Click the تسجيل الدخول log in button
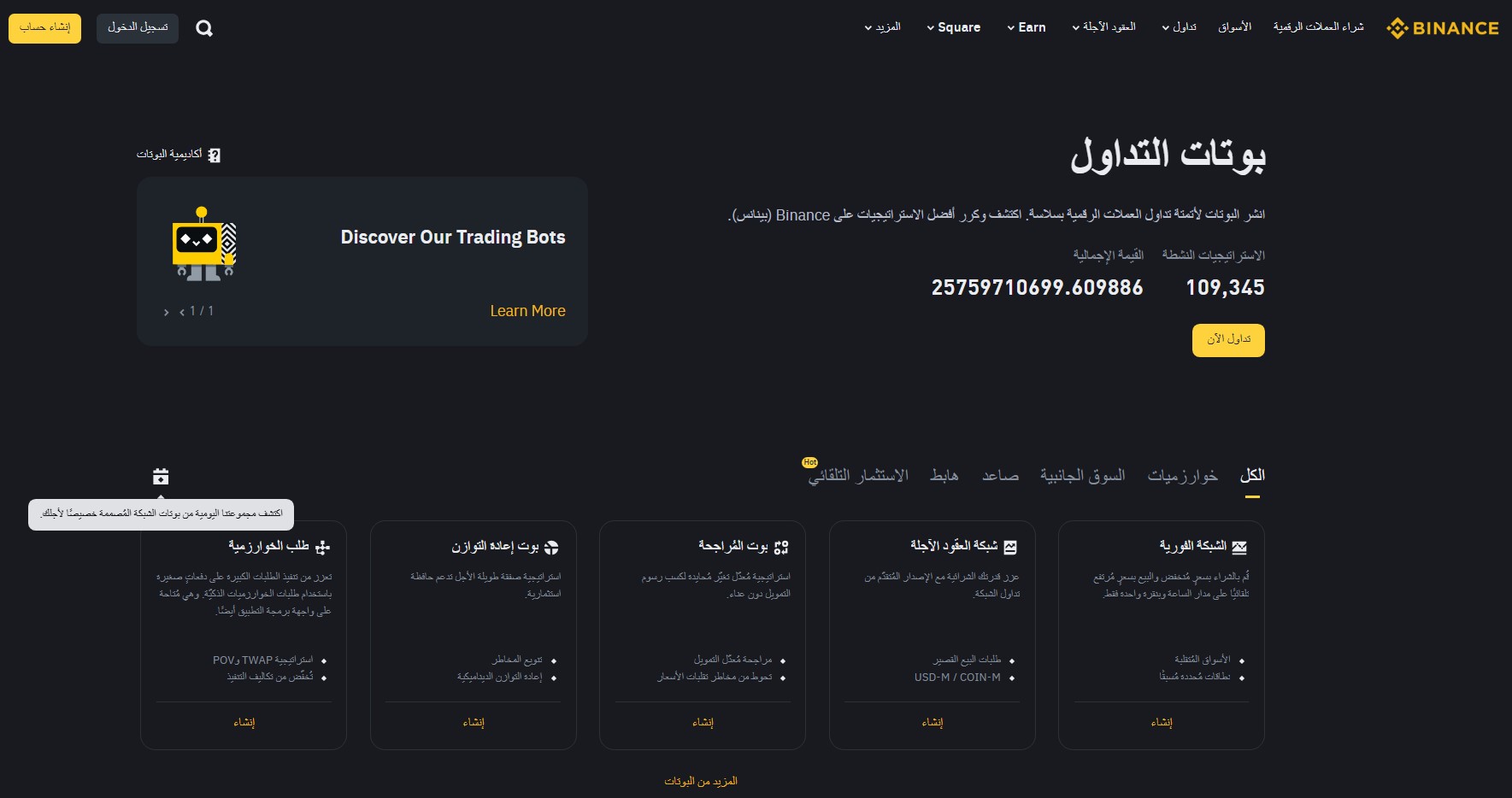Image resolution: width=1512 pixels, height=798 pixels. click(x=138, y=28)
